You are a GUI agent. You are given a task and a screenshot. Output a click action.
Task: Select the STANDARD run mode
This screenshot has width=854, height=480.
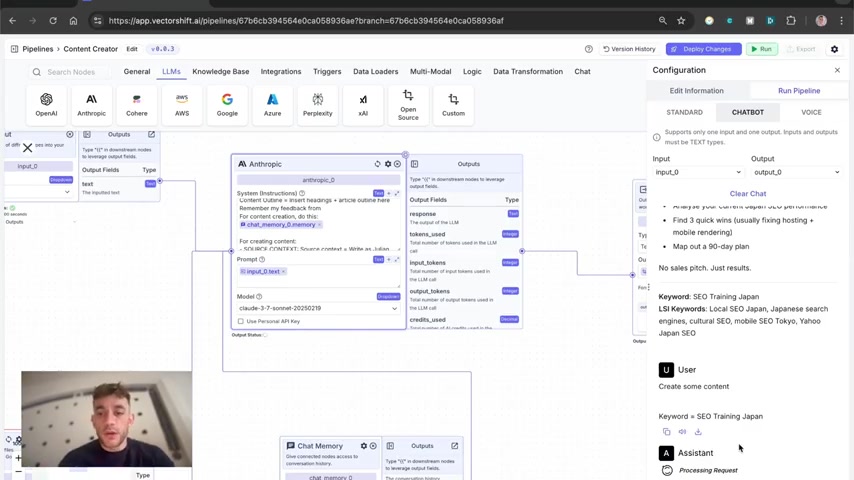[x=685, y=112]
